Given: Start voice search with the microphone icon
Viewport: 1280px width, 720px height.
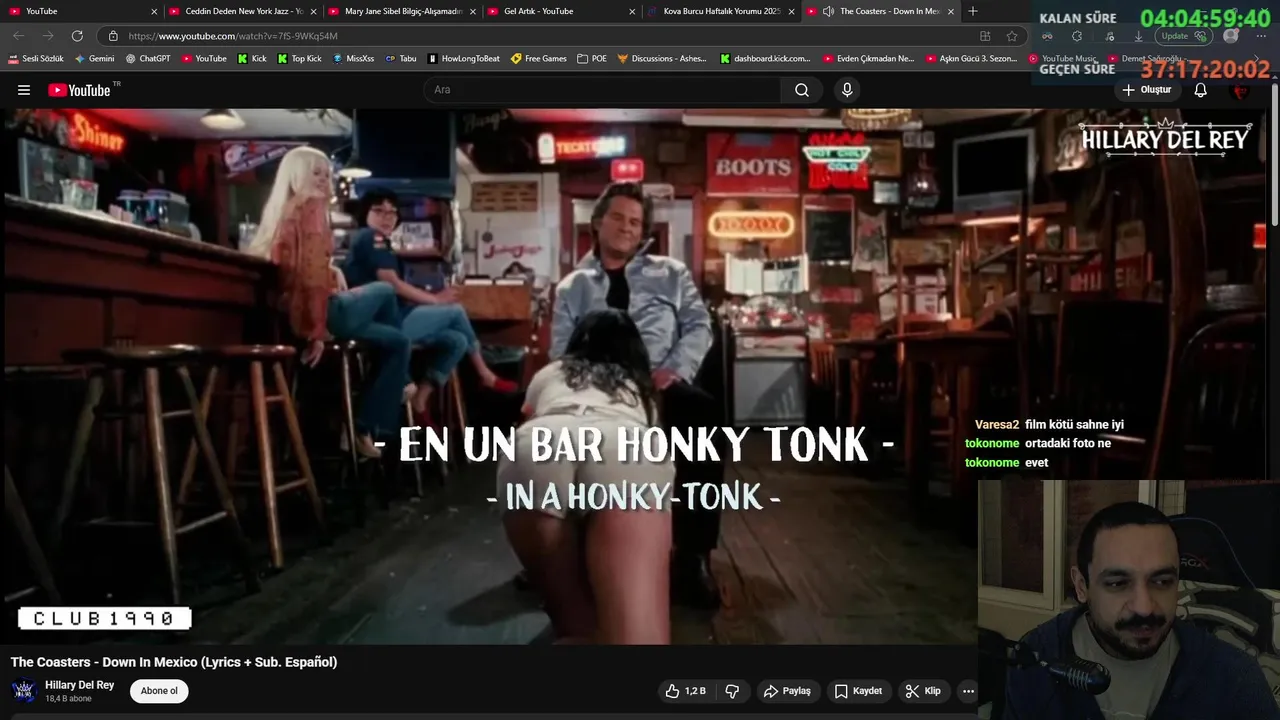Looking at the screenshot, I should tap(847, 90).
